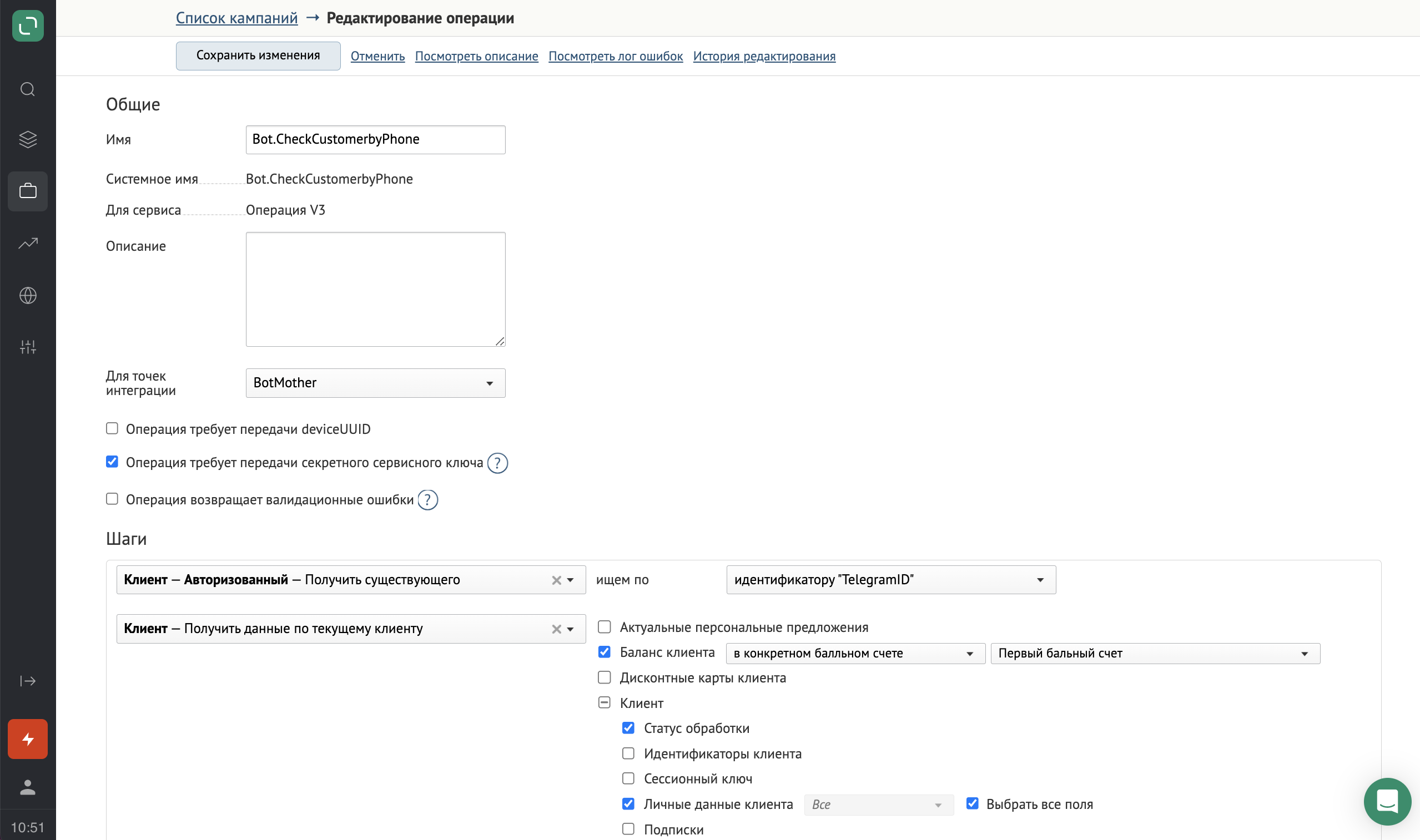Toggle 'Операция возвращает валидационные ошибки' checkbox
Screen dimensions: 1420x840
pos(112,499)
